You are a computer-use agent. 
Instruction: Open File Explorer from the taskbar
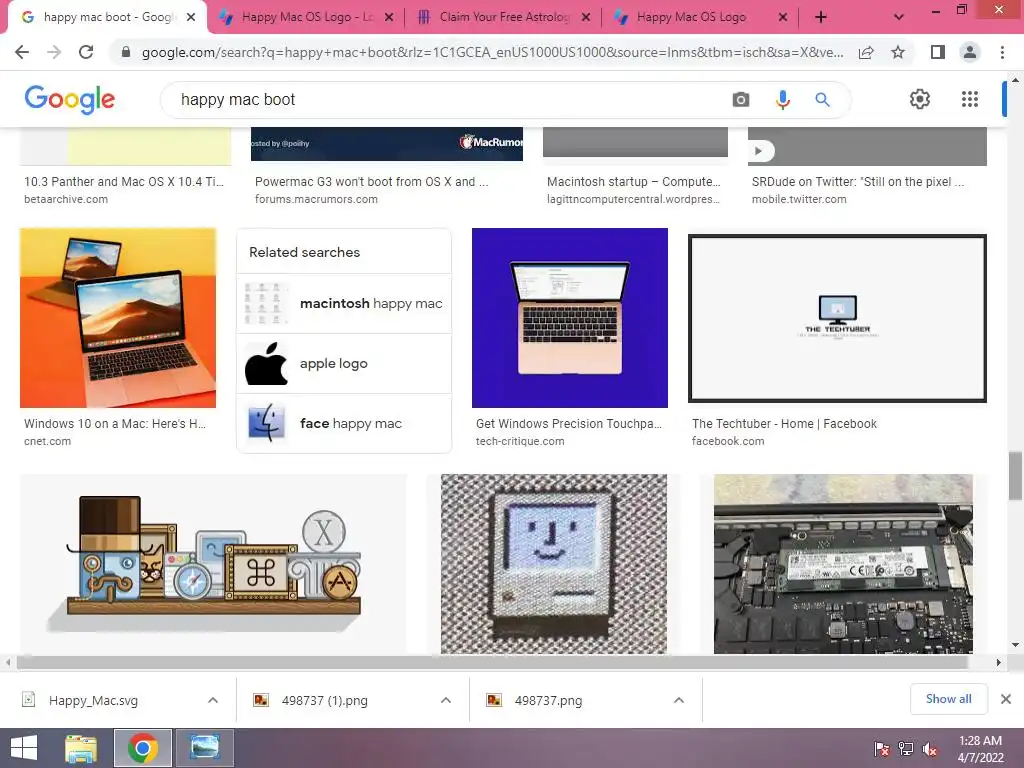point(81,748)
